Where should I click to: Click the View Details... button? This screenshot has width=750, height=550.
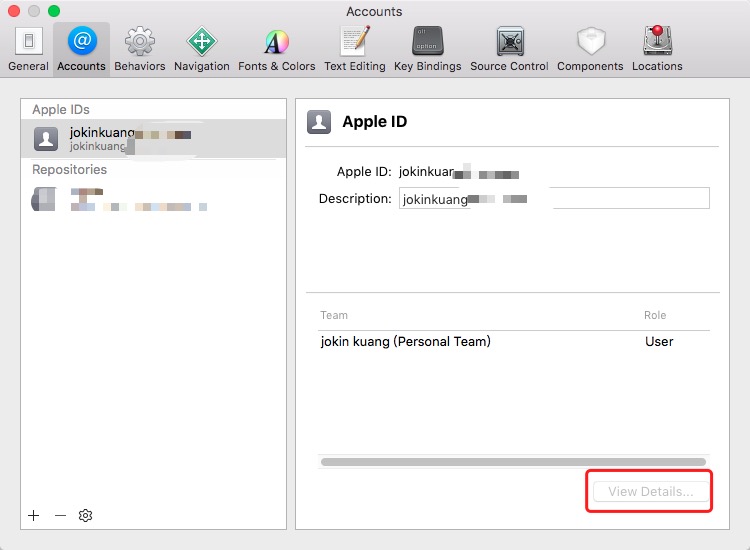tap(651, 491)
